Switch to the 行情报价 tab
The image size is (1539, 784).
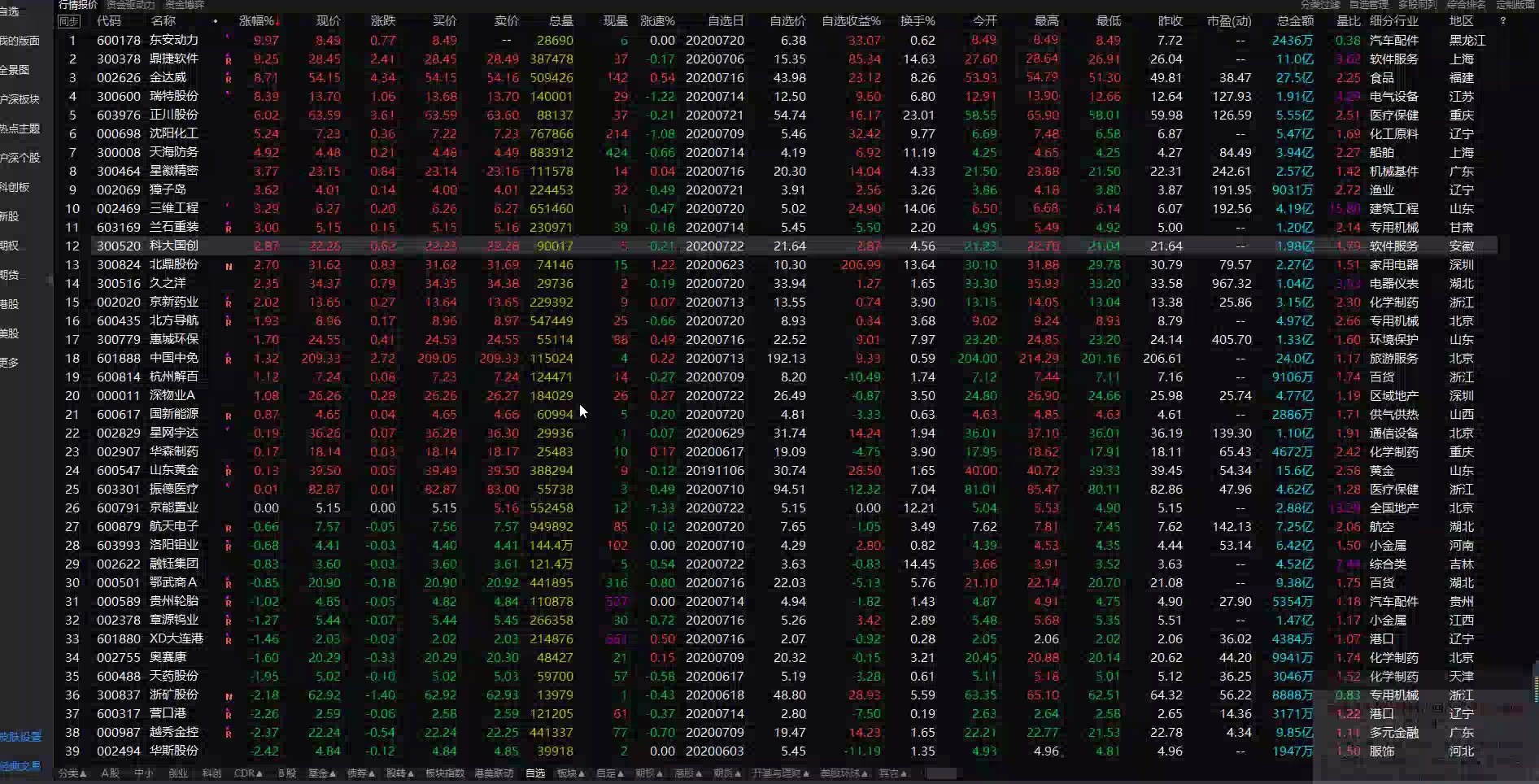pyautogui.click(x=78, y=5)
